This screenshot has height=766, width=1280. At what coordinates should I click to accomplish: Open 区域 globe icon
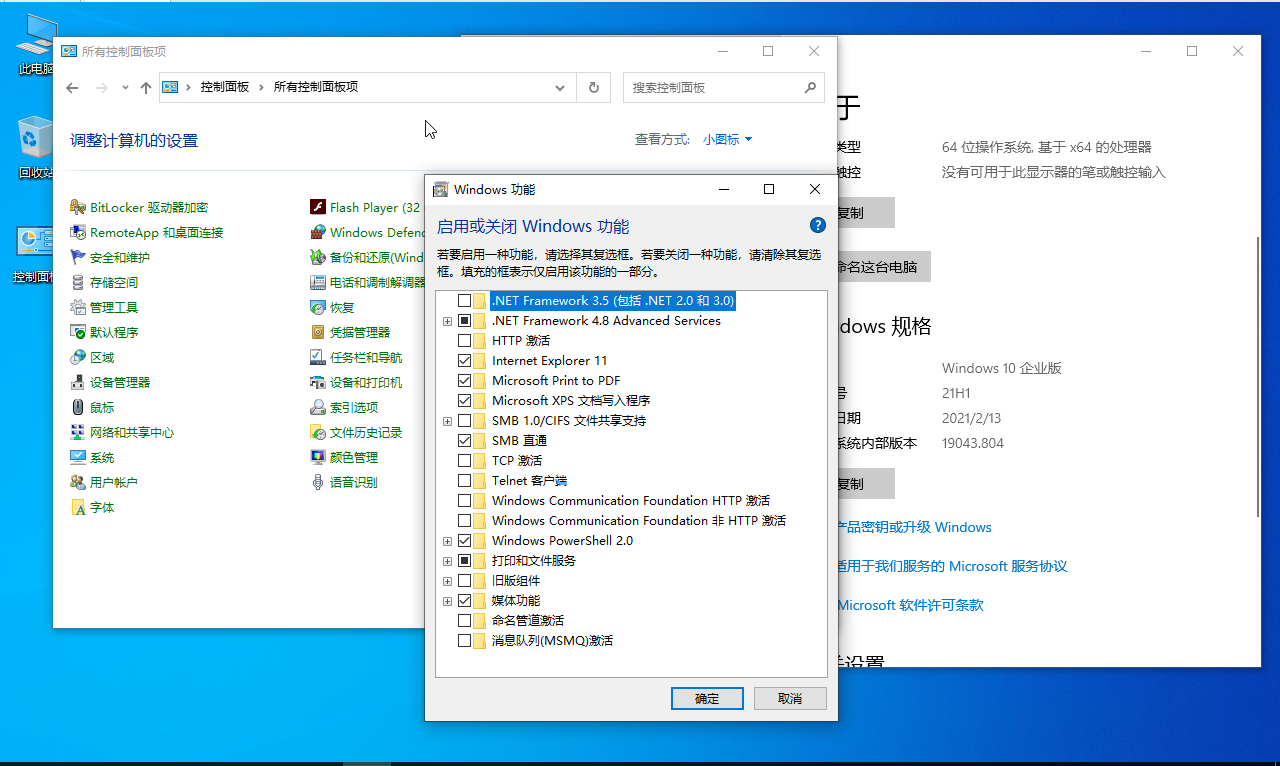78,357
